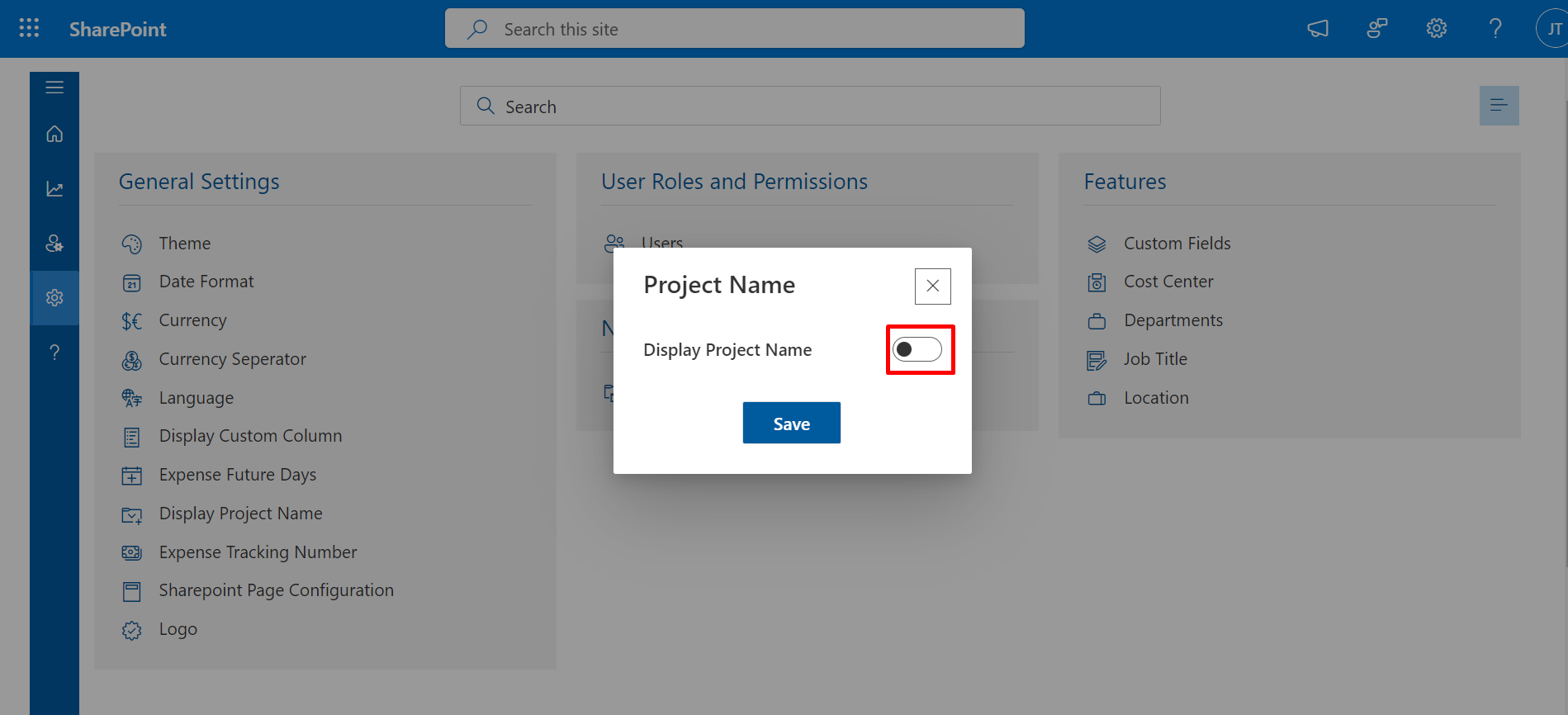Open the Users link
Screen dimensions: 1568x715
tap(662, 242)
